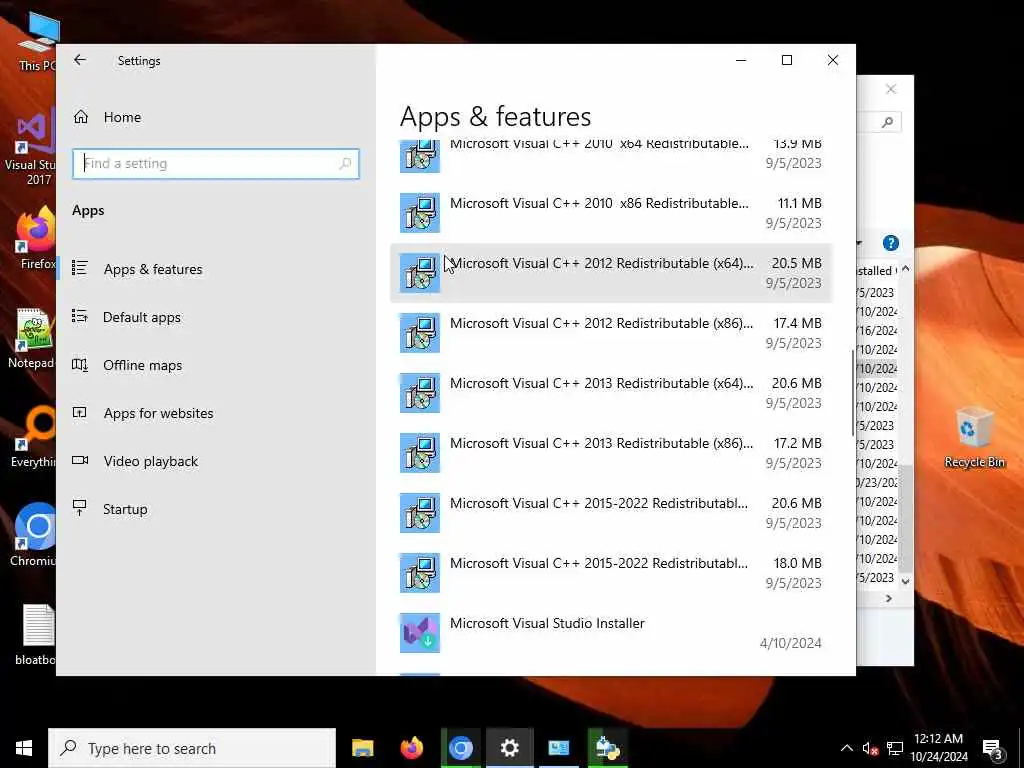Click the installer icon of Visual C++ 2010 x86
This screenshot has height=768, width=1024.
coord(420,213)
